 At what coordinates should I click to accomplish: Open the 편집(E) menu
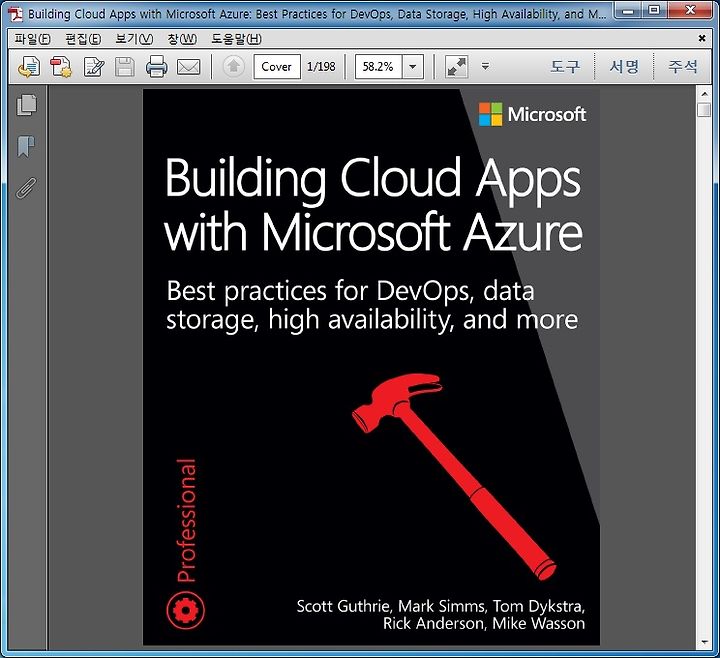tap(83, 39)
